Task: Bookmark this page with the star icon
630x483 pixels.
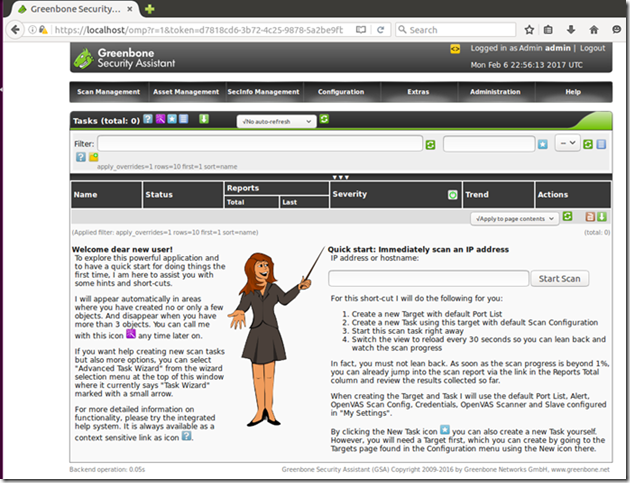Action: 530,30
